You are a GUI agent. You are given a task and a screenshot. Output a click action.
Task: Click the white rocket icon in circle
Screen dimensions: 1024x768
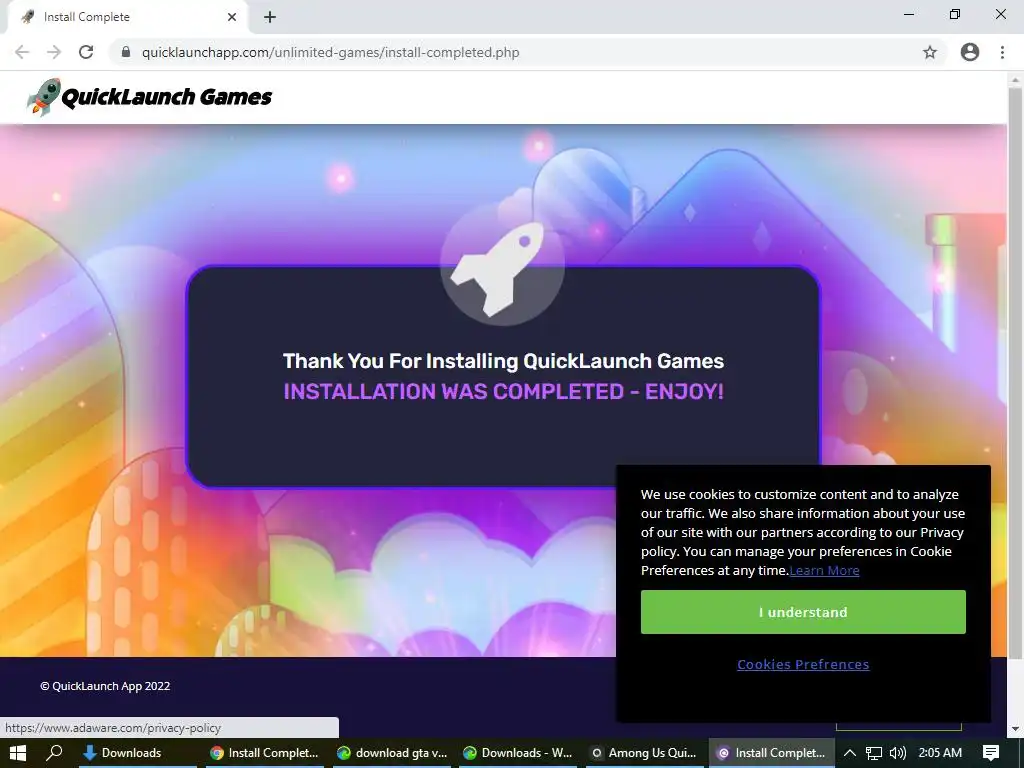(x=502, y=266)
